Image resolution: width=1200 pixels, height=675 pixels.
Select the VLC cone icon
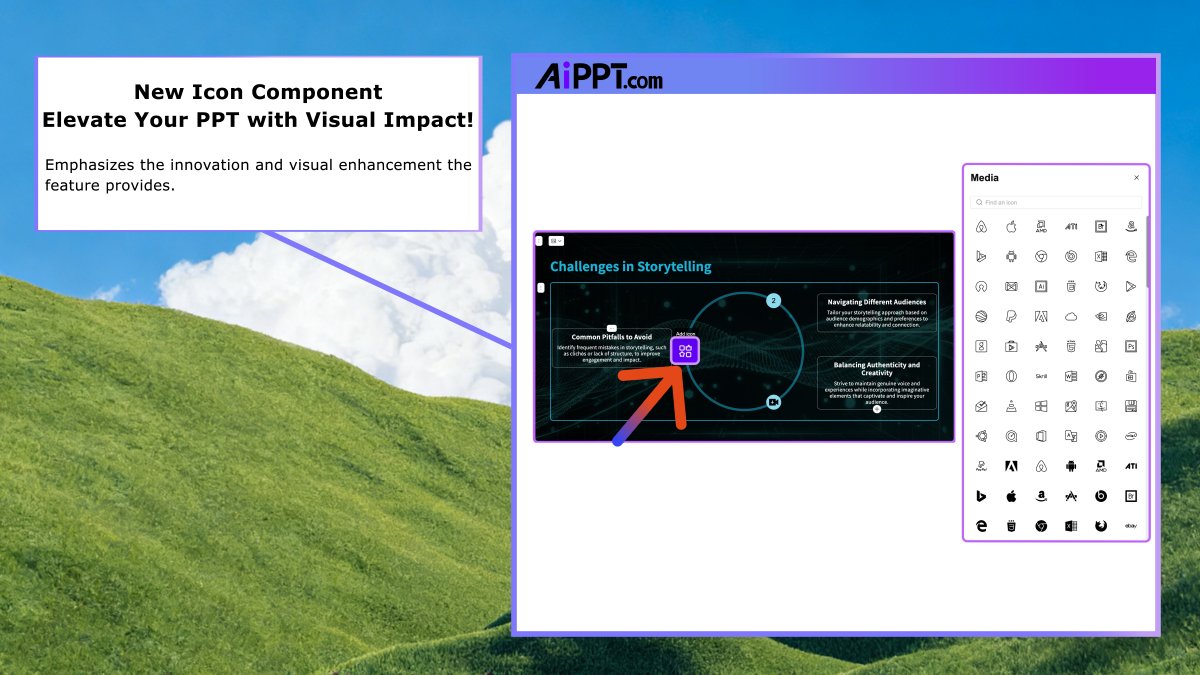pyautogui.click(x=1011, y=406)
